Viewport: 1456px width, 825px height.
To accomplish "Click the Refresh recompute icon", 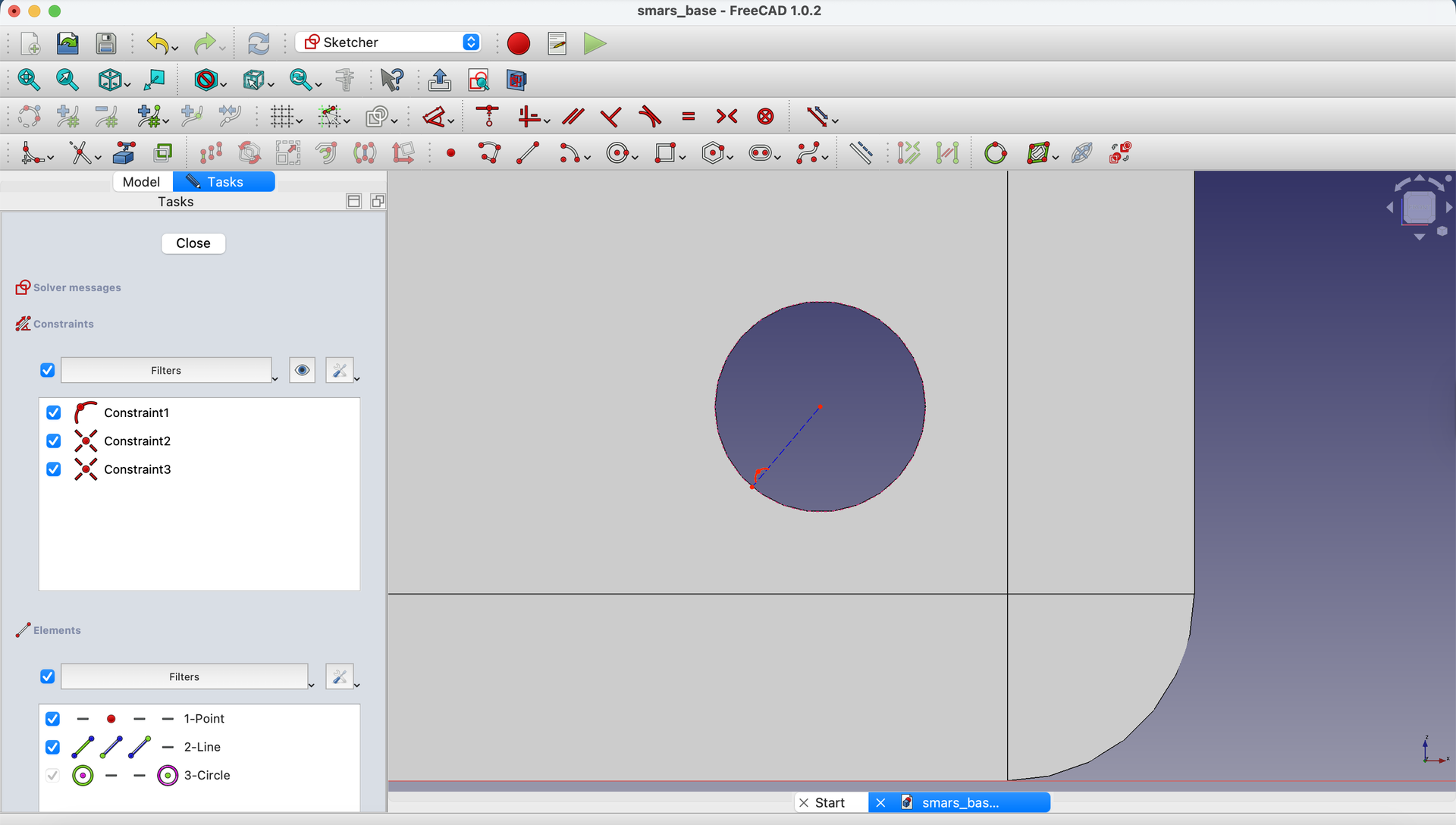I will tap(259, 43).
